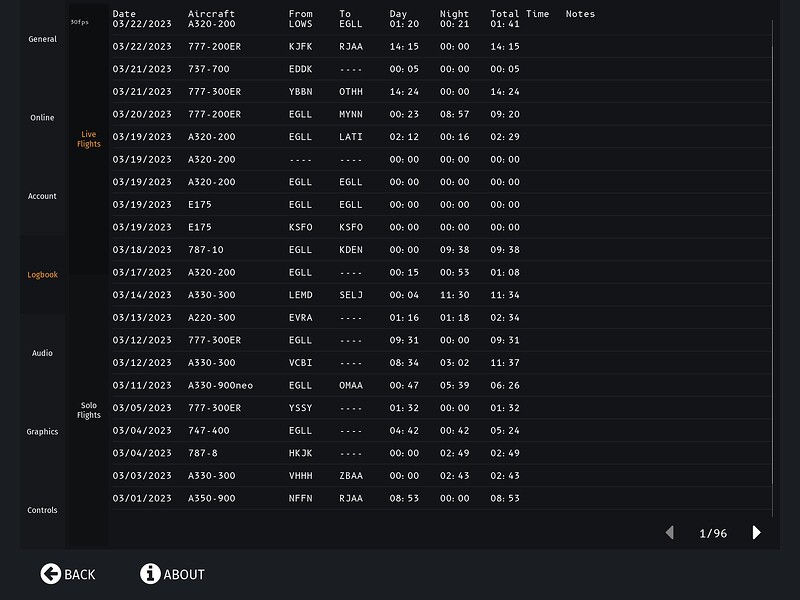Click the Notes column header

coord(580,14)
